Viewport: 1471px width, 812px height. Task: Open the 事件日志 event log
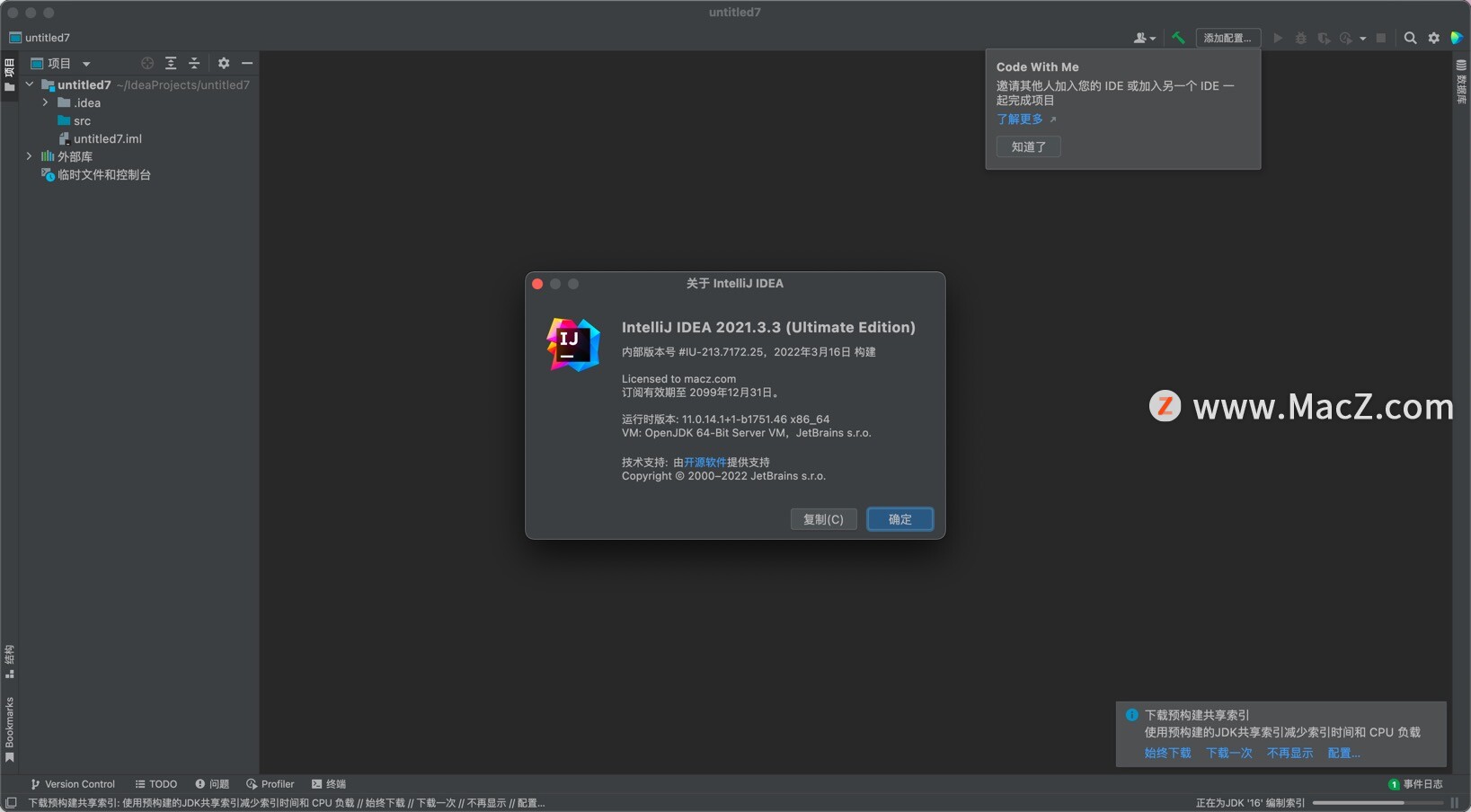tap(1416, 784)
